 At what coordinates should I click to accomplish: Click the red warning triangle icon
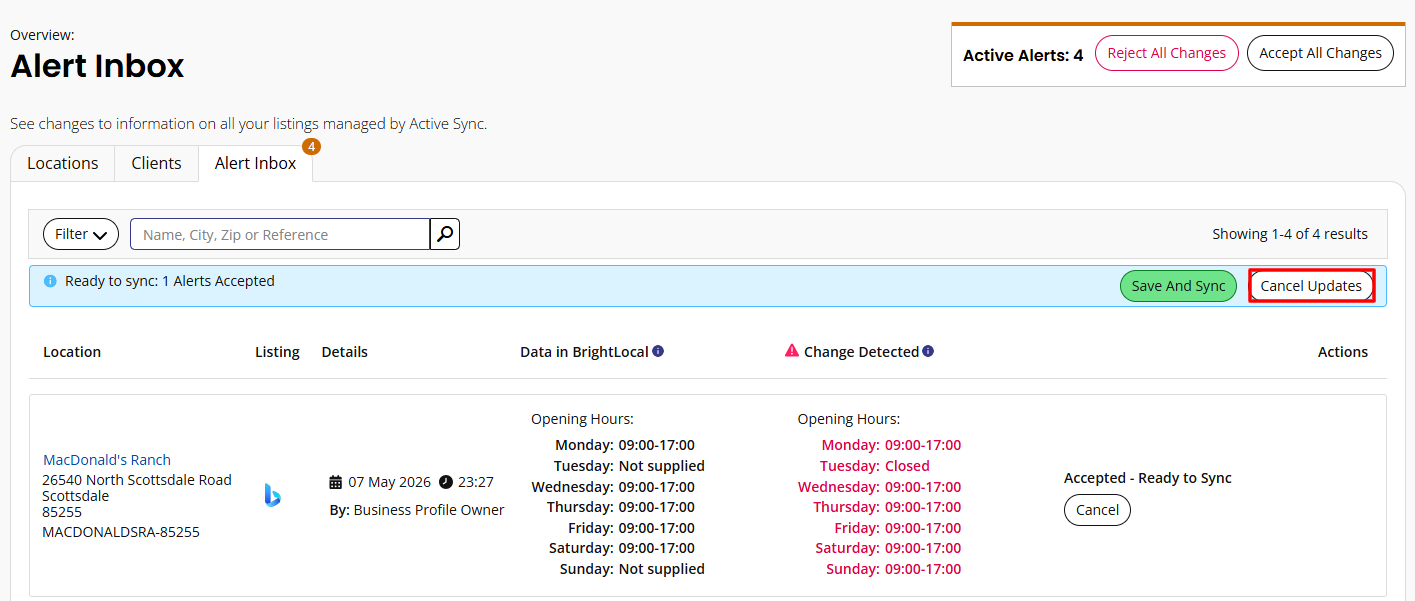click(792, 351)
